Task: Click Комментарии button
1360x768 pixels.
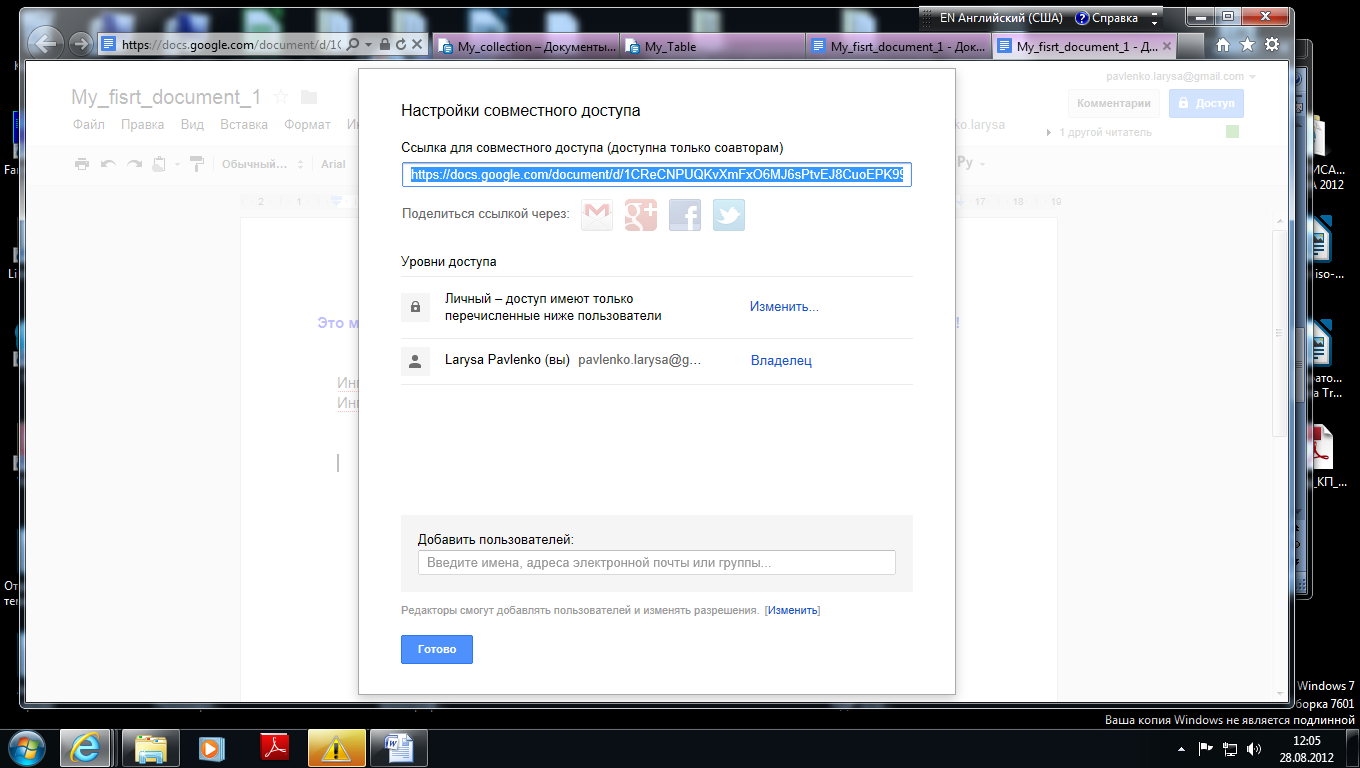Action: (x=1114, y=103)
